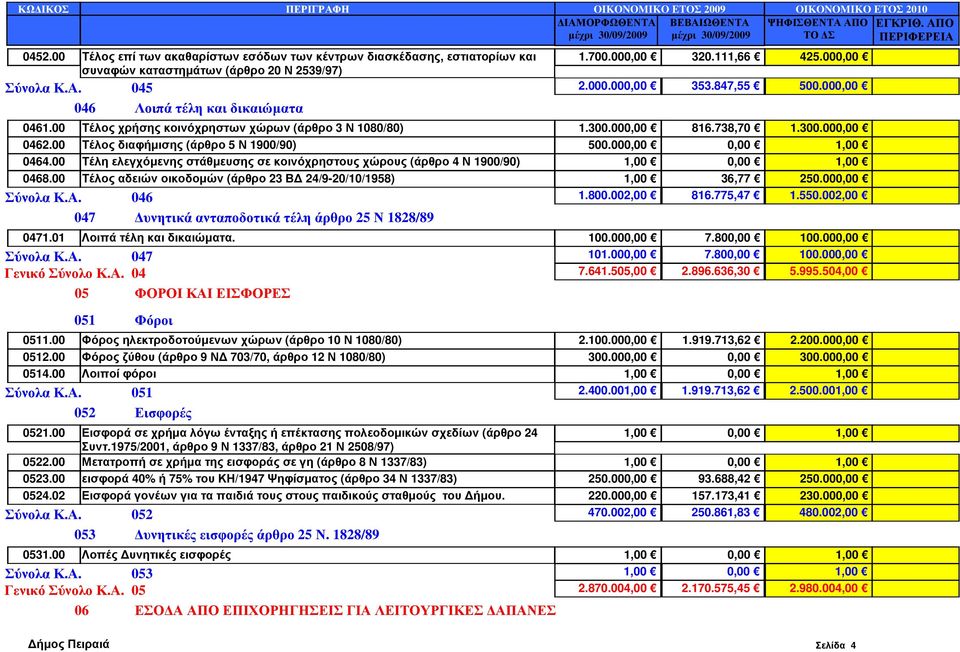Select code cell 0471.01
The image size is (960, 652).
(x=43, y=238)
